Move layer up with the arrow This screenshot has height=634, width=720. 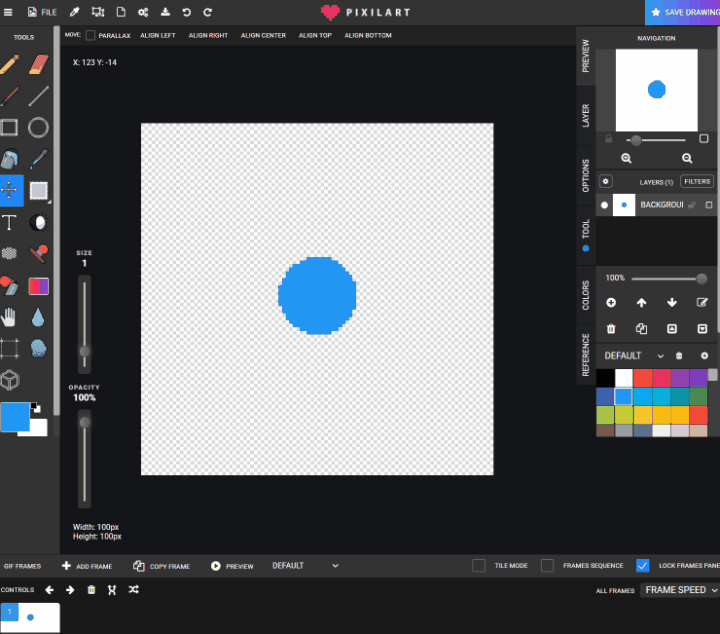point(641,303)
